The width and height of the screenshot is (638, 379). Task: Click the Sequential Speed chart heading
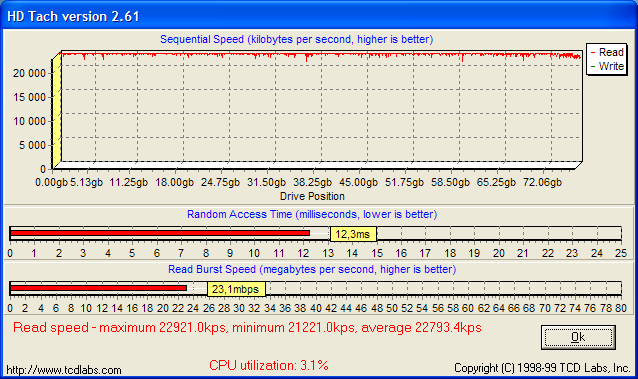[297, 39]
